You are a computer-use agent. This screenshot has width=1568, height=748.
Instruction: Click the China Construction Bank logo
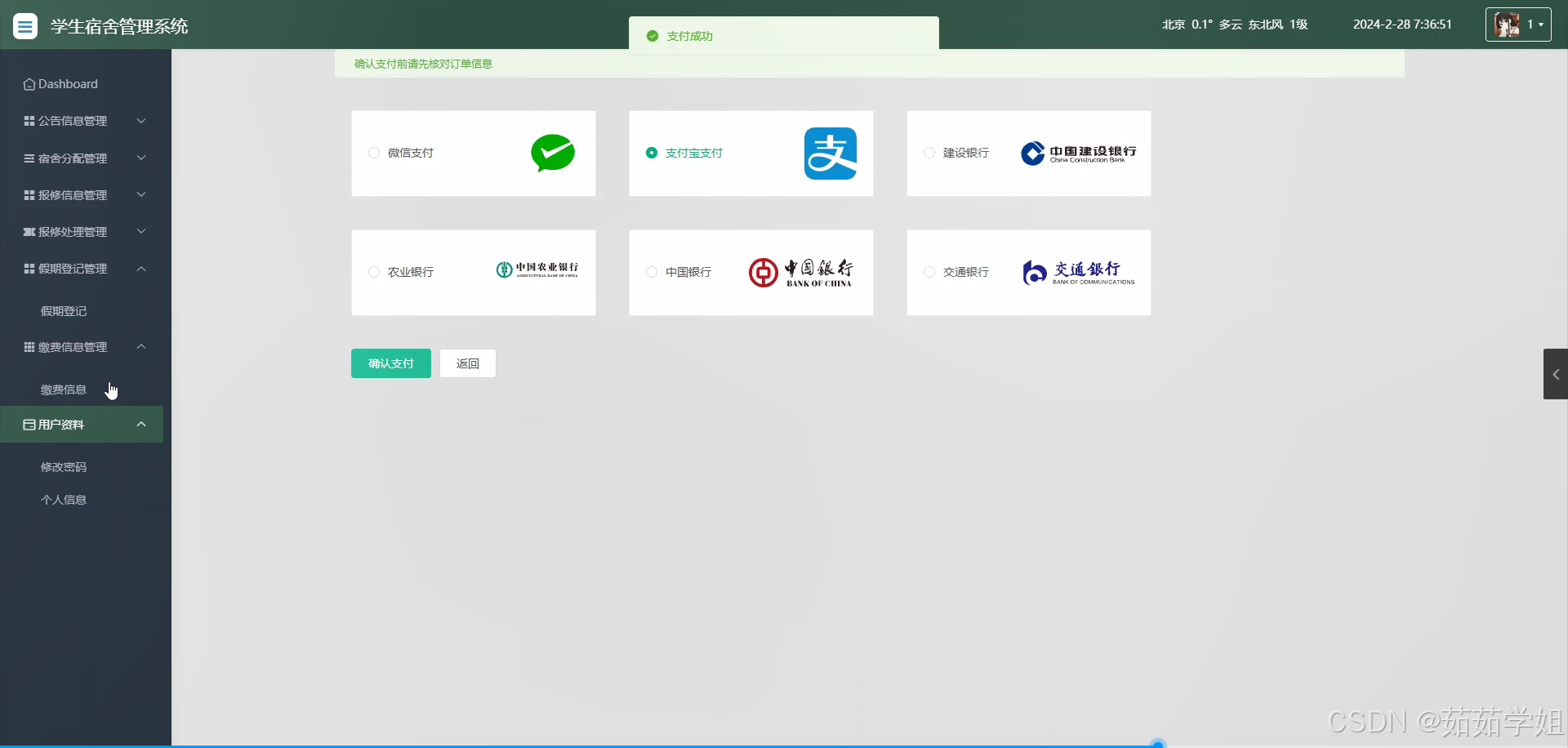(1078, 154)
